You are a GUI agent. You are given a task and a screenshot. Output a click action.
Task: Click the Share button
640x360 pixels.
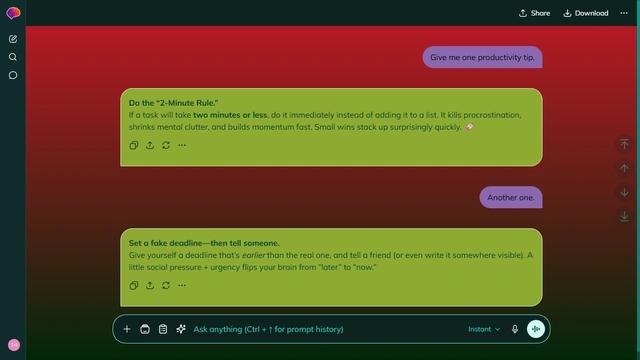[534, 13]
